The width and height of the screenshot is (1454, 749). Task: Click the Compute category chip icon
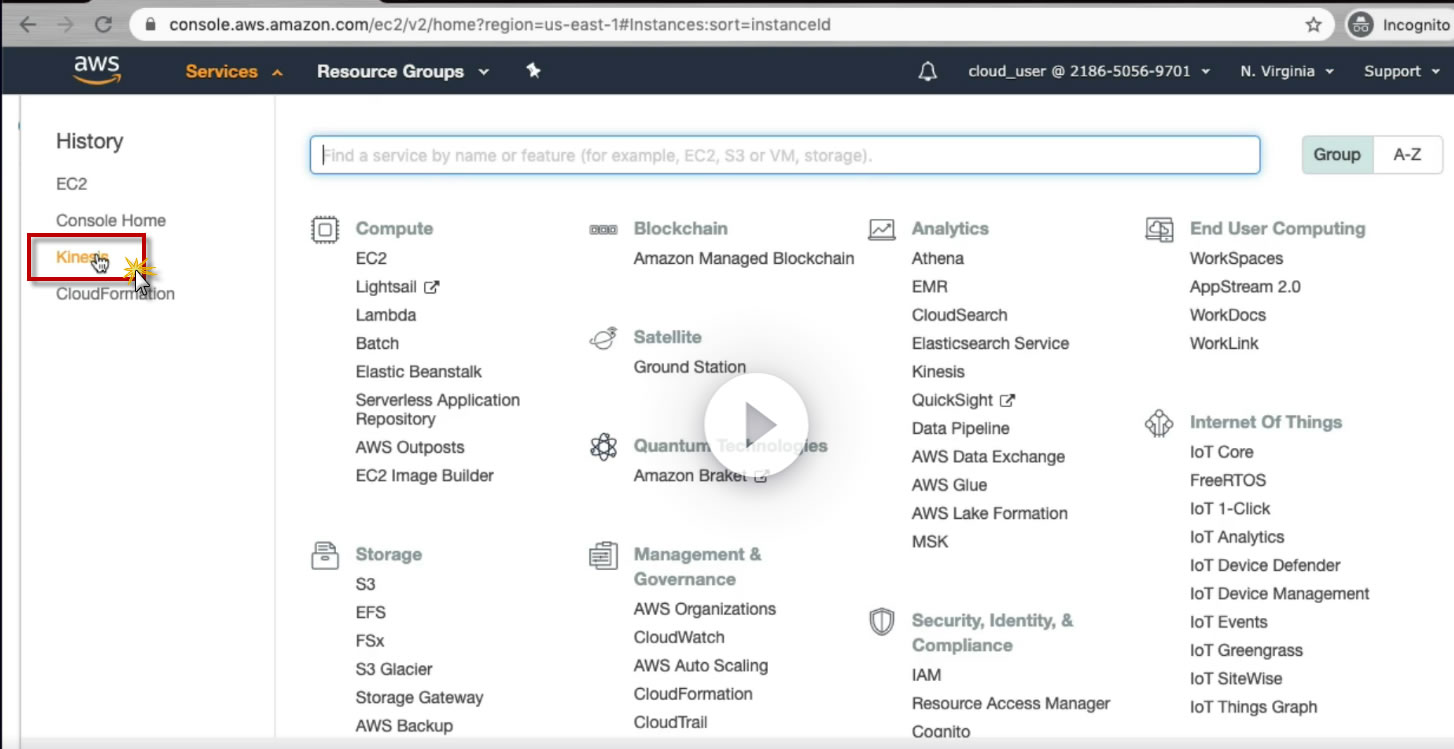pyautogui.click(x=324, y=229)
